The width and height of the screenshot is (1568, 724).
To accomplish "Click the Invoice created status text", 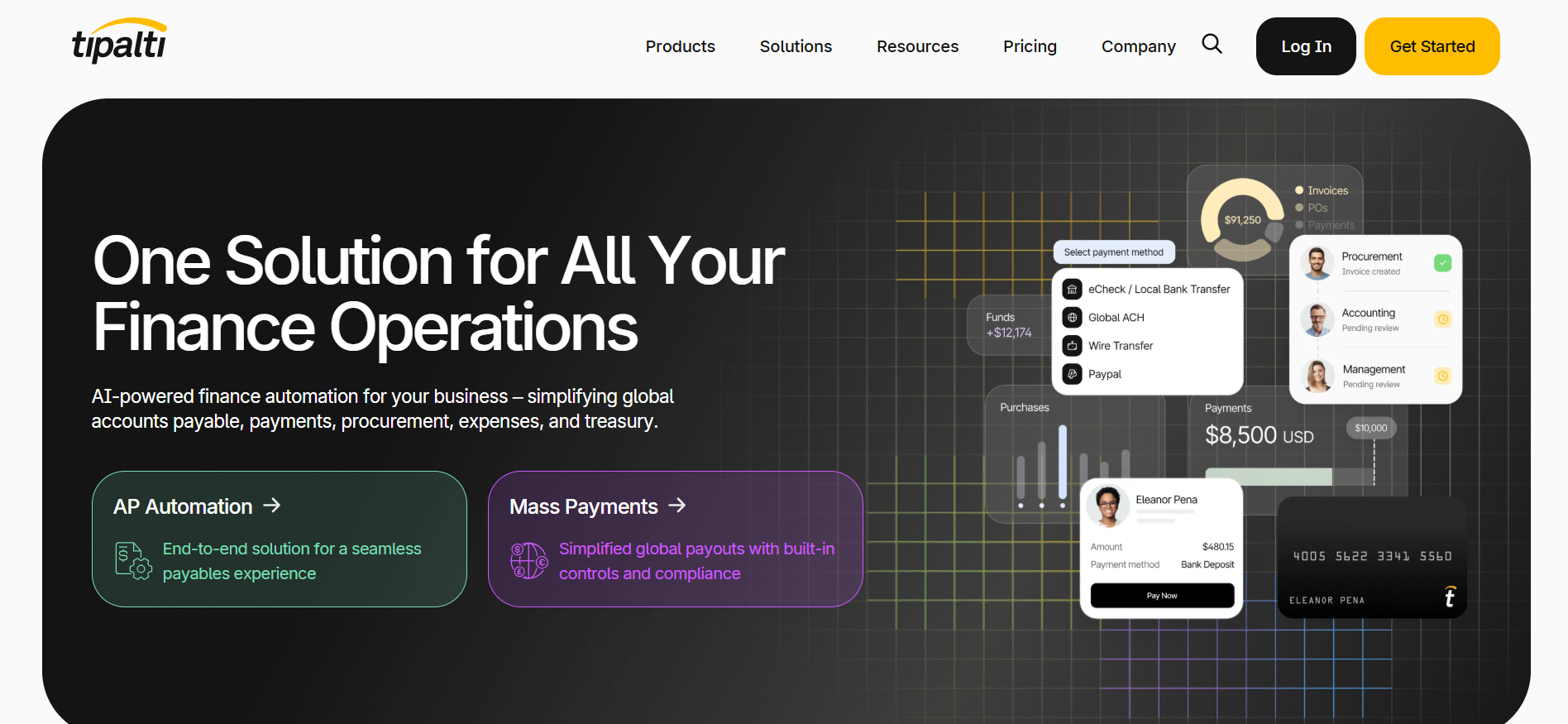I will click(1370, 271).
